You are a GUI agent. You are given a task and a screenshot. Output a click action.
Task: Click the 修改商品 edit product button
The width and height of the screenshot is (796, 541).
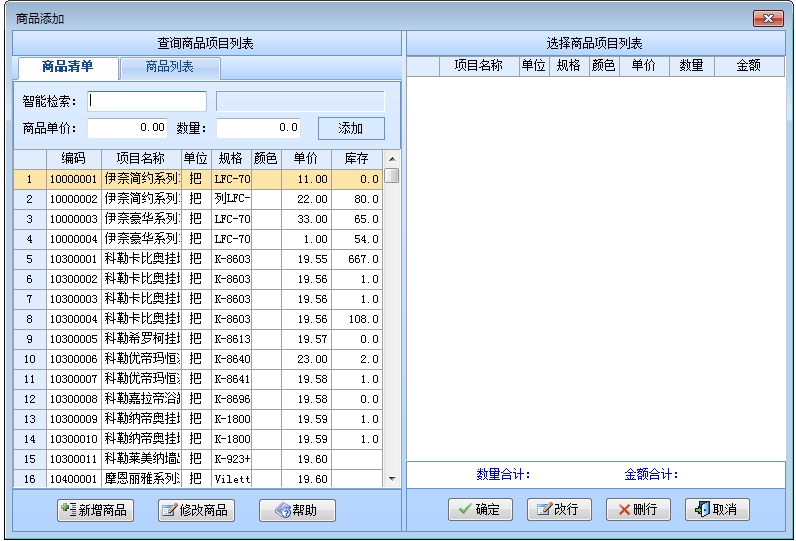click(196, 510)
